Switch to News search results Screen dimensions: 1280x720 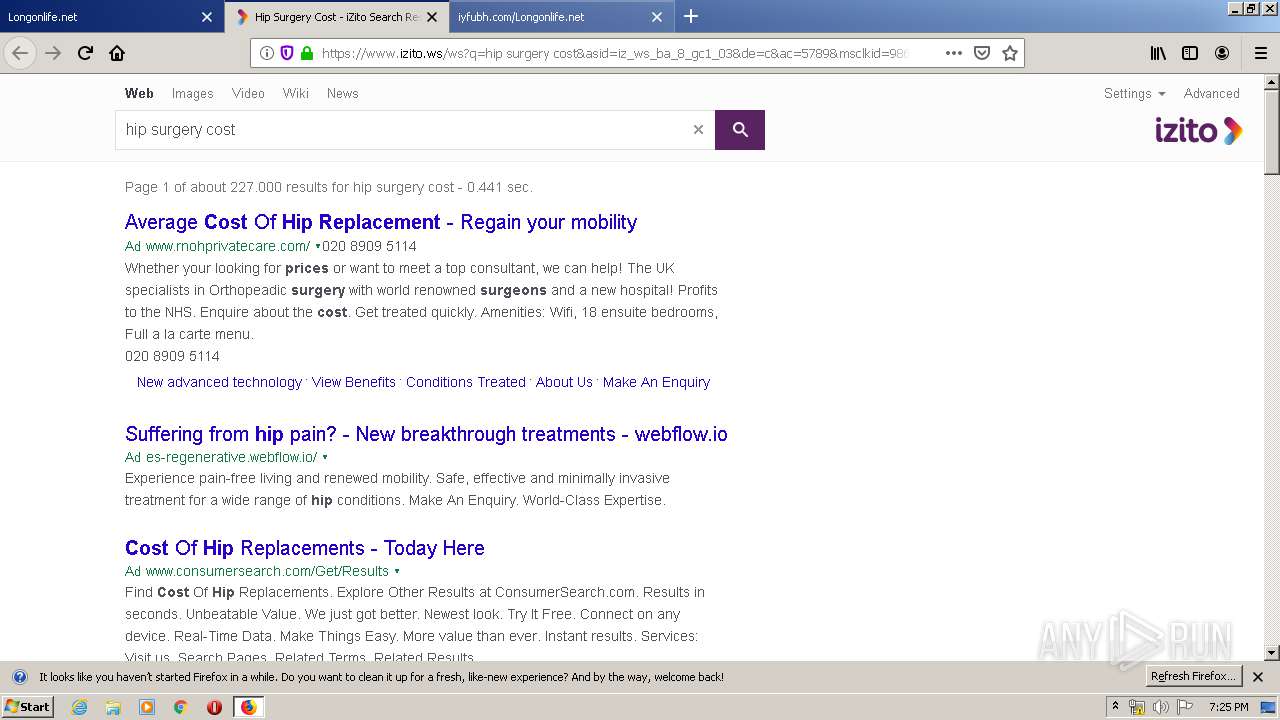[x=342, y=93]
